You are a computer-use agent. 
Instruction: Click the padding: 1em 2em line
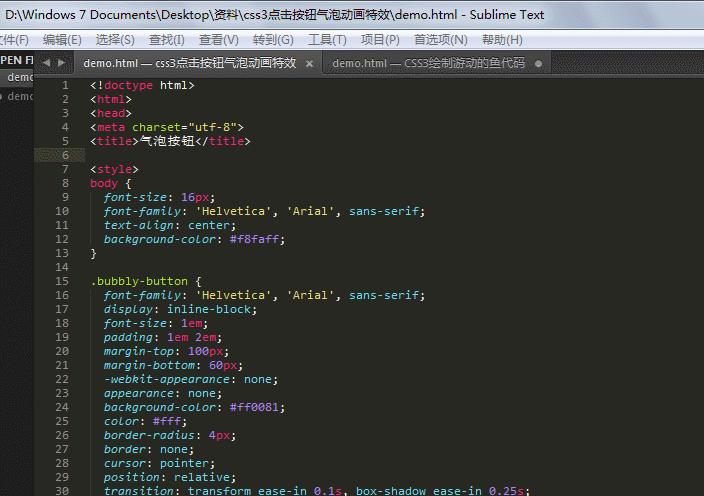coord(163,338)
